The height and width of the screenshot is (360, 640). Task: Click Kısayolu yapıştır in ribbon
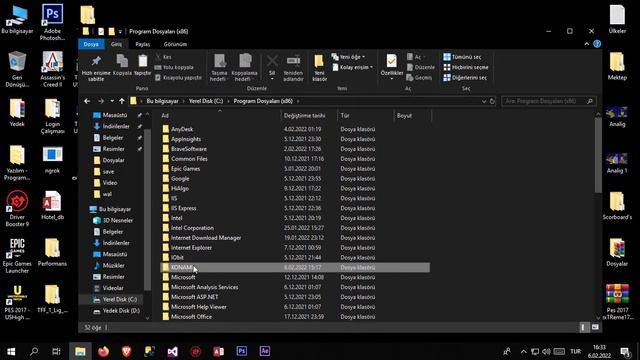(x=178, y=78)
